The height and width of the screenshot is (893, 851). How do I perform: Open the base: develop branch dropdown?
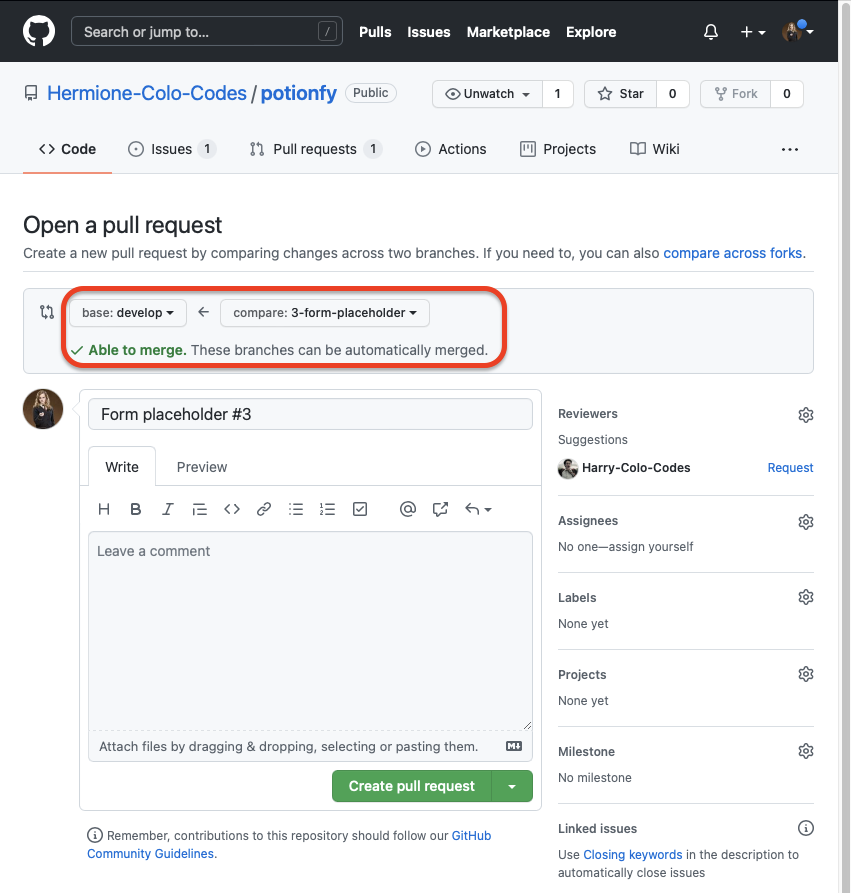pos(128,313)
